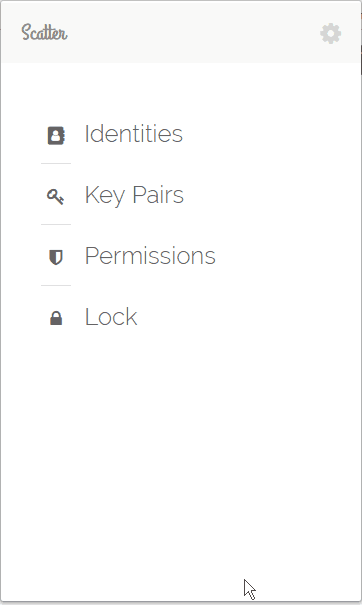The image size is (362, 605).
Task: Click the padlock icon beside Lock
Action: (56, 318)
